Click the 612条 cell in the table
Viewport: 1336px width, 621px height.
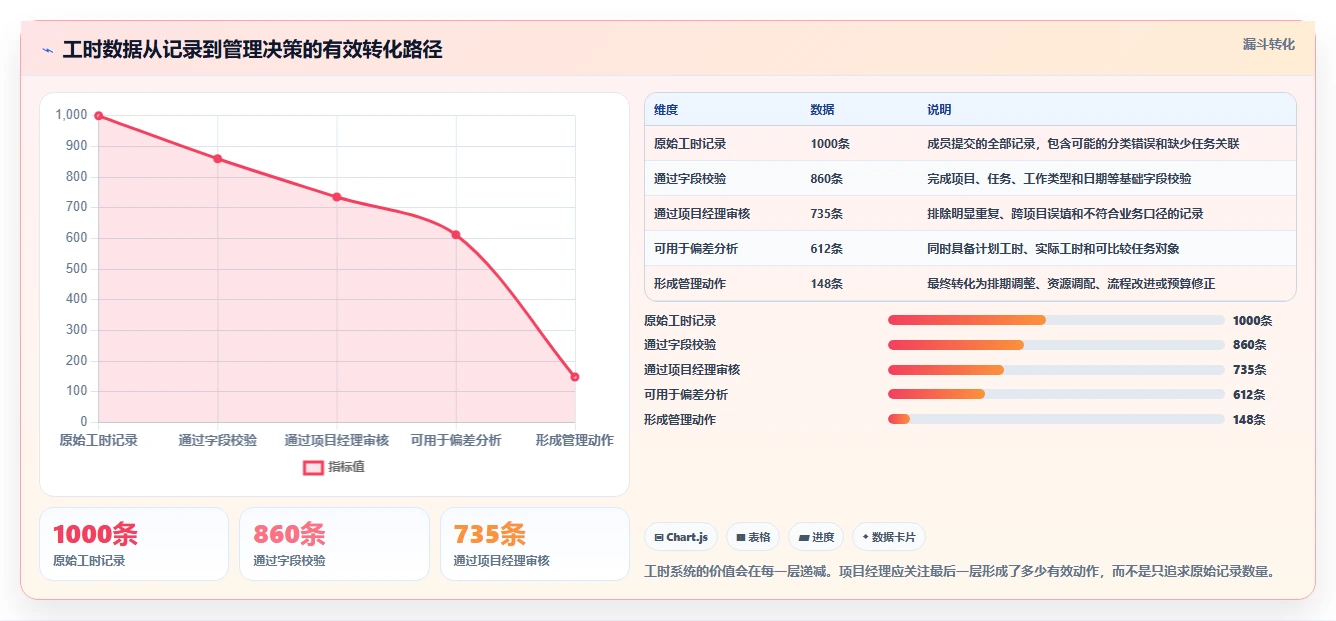click(x=827, y=249)
